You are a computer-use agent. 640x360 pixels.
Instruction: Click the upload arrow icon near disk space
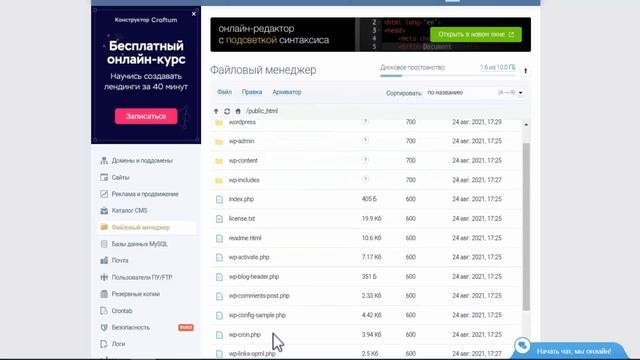[525, 71]
